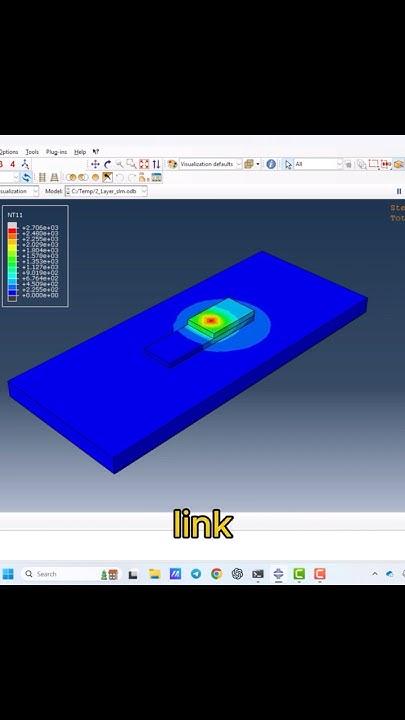The width and height of the screenshot is (405, 720).
Task: Click the selection arrow cursor icon
Action: (288, 164)
